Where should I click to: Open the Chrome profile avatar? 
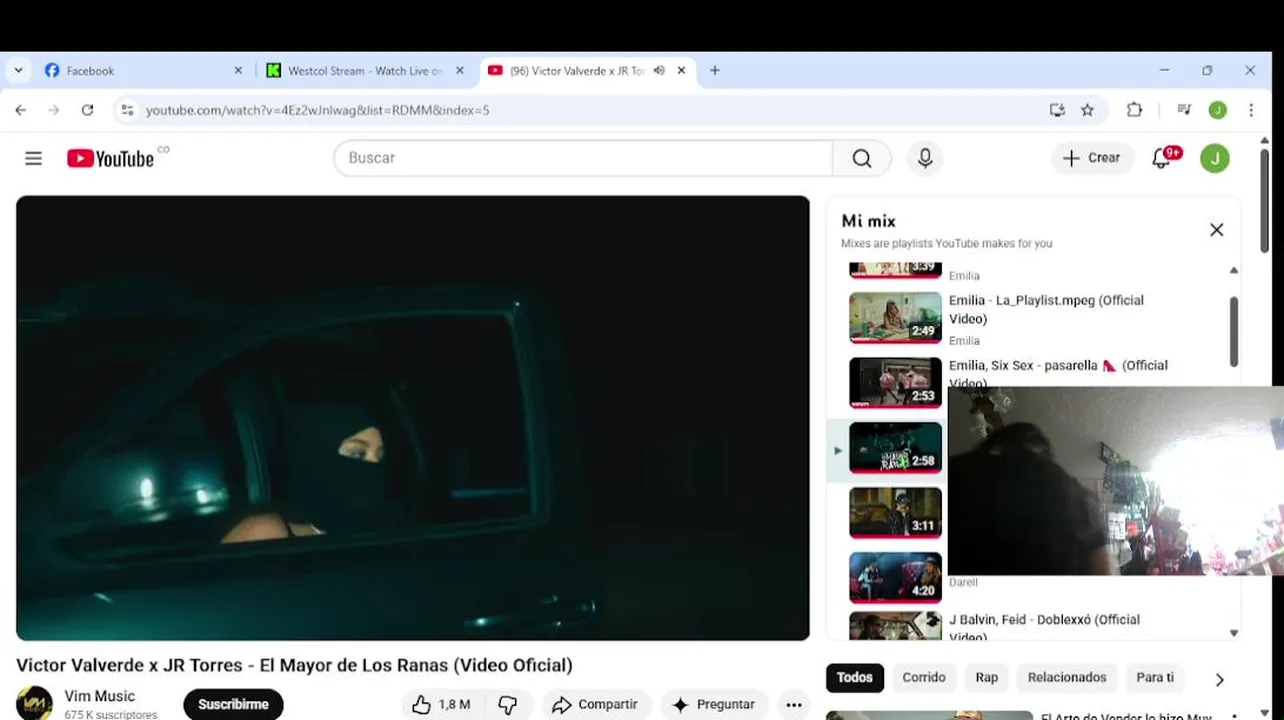[x=1217, y=110]
